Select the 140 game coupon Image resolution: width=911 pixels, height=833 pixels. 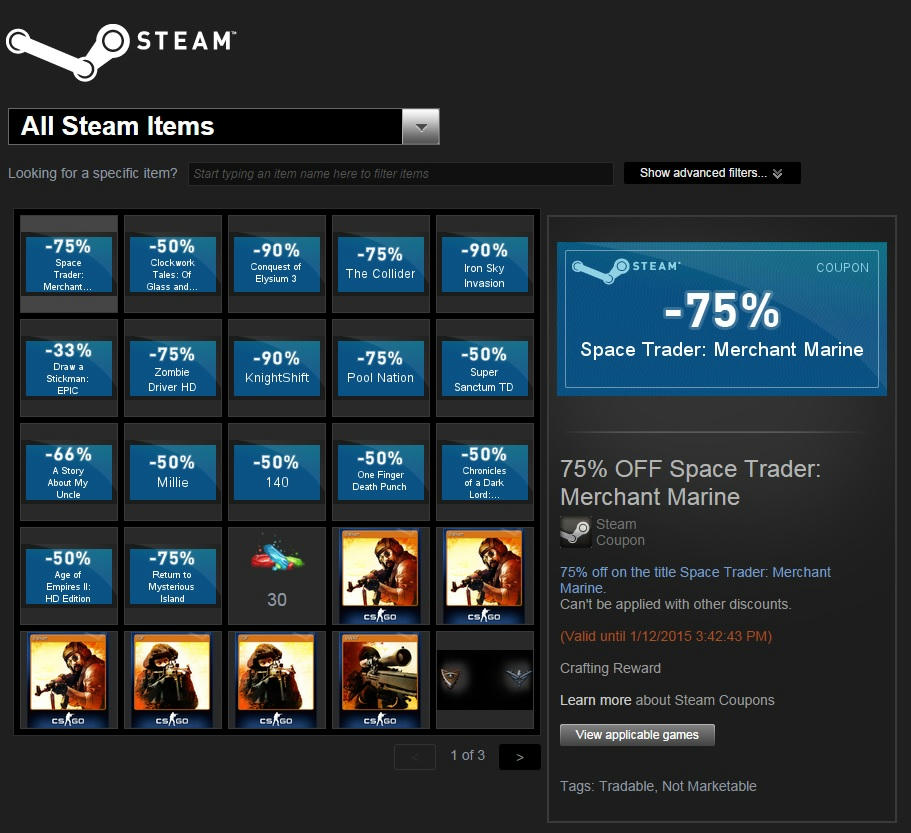tap(277, 472)
